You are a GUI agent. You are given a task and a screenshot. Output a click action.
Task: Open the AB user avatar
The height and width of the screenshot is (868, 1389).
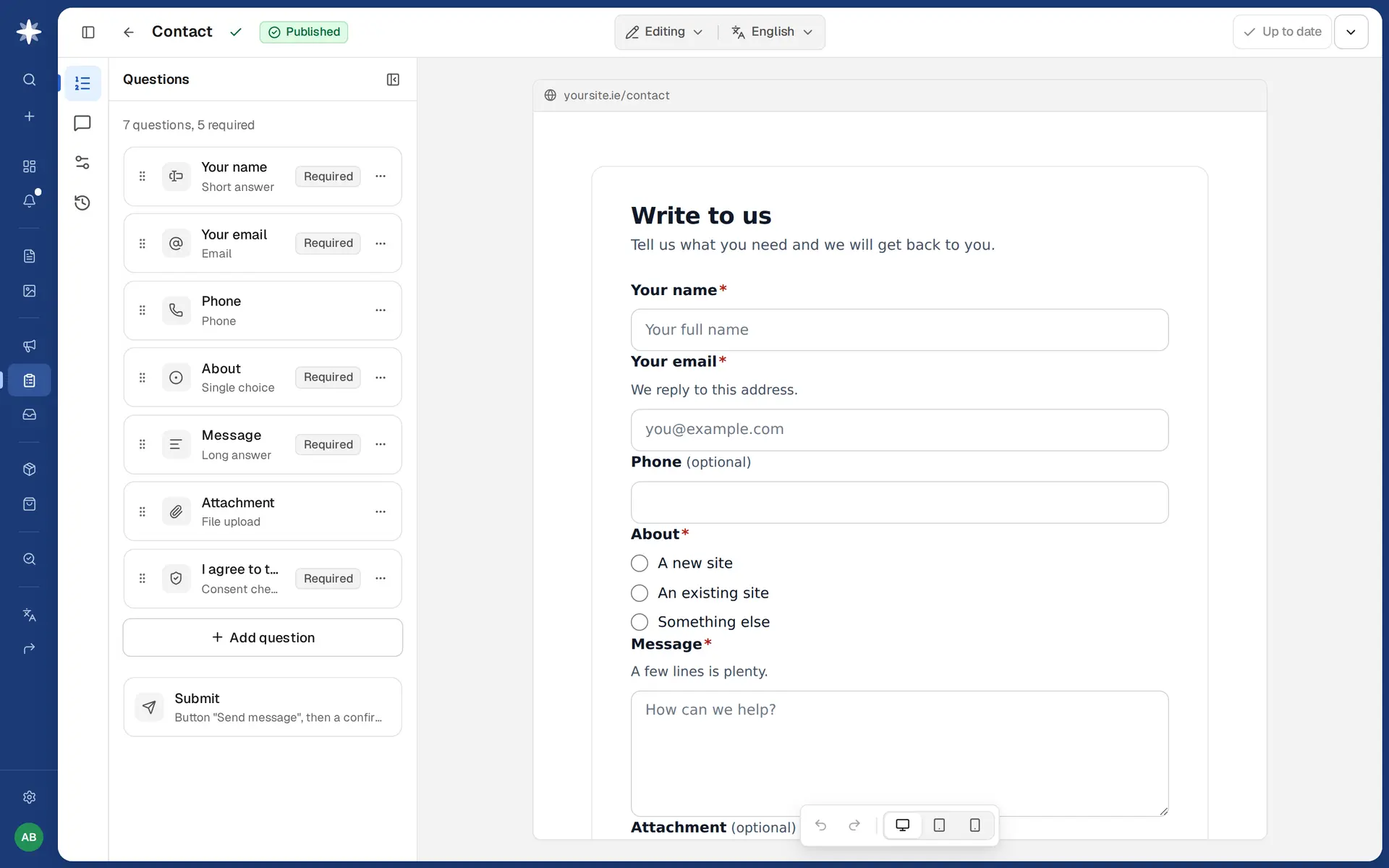[29, 837]
